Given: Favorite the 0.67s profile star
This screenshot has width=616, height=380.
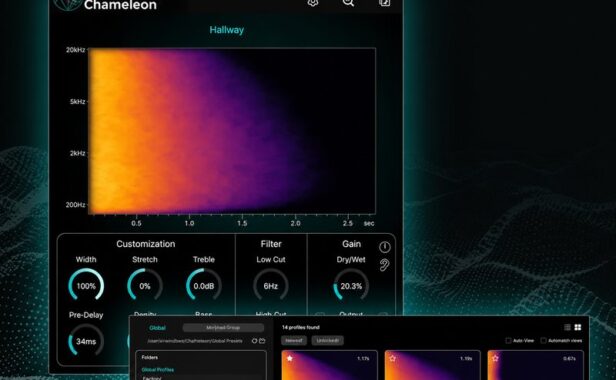Looking at the screenshot, I should click(495, 358).
